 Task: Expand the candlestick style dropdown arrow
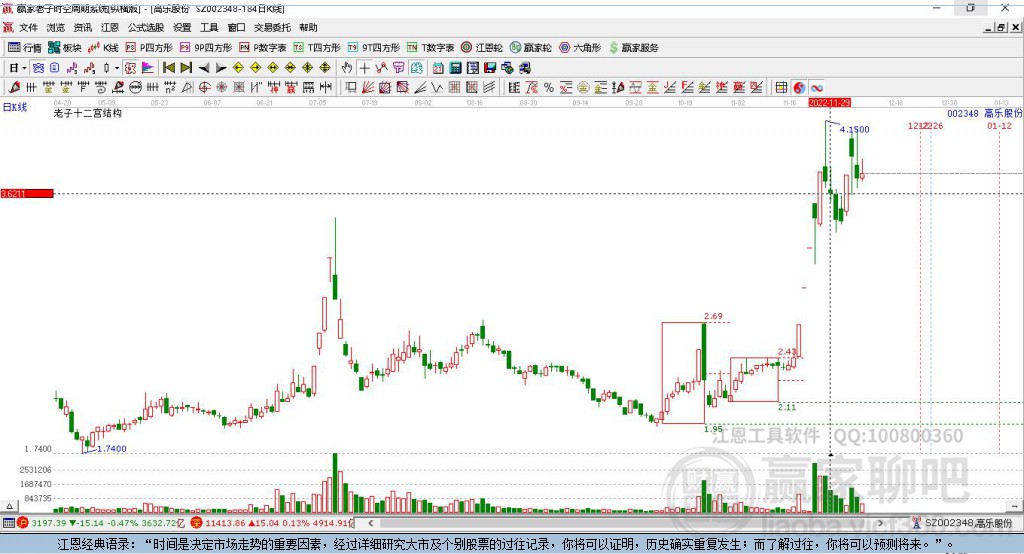(x=117, y=68)
